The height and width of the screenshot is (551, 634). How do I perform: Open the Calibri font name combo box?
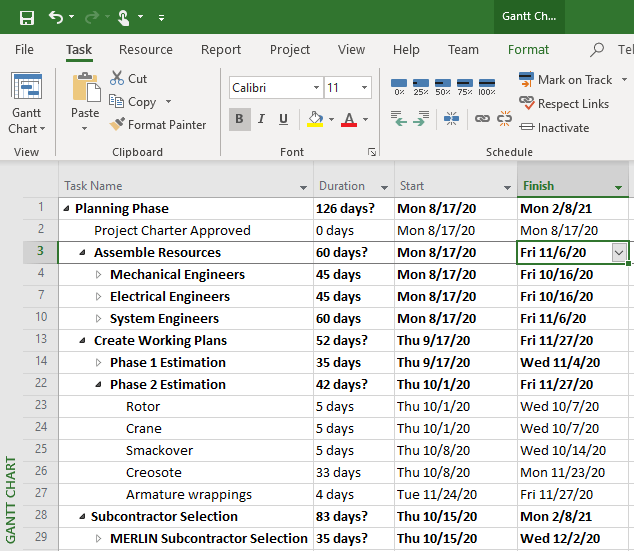coord(276,88)
